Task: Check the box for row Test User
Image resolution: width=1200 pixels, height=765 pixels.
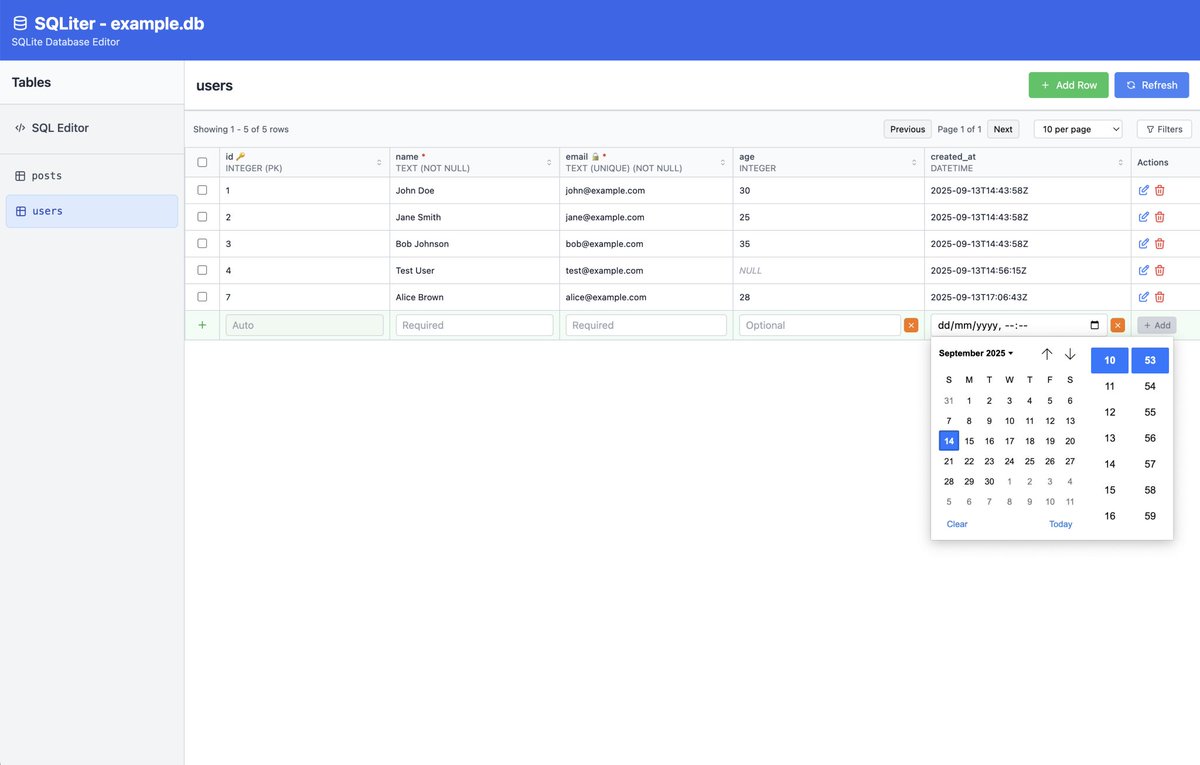Action: click(x=202, y=270)
